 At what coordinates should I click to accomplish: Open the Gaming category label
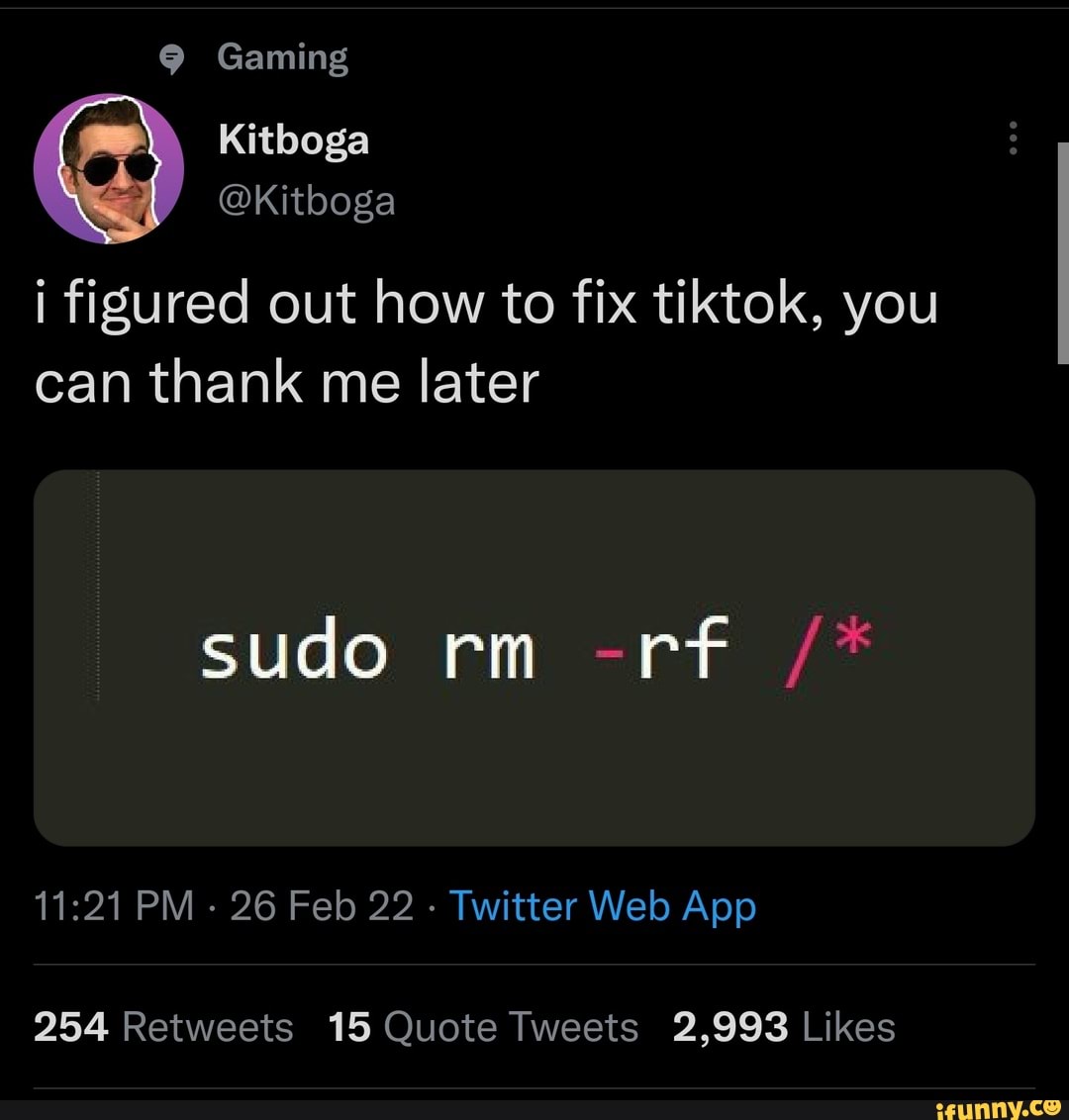tap(283, 56)
